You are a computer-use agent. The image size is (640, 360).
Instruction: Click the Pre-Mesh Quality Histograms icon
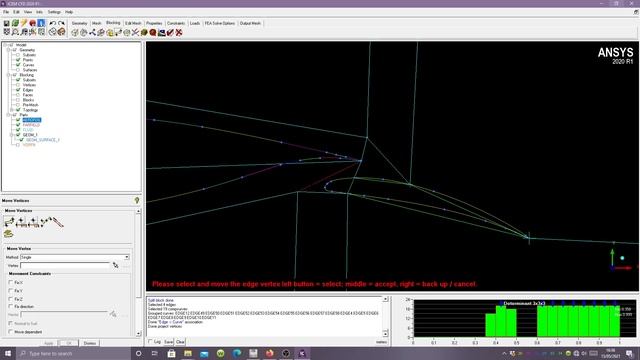click(x=153, y=32)
